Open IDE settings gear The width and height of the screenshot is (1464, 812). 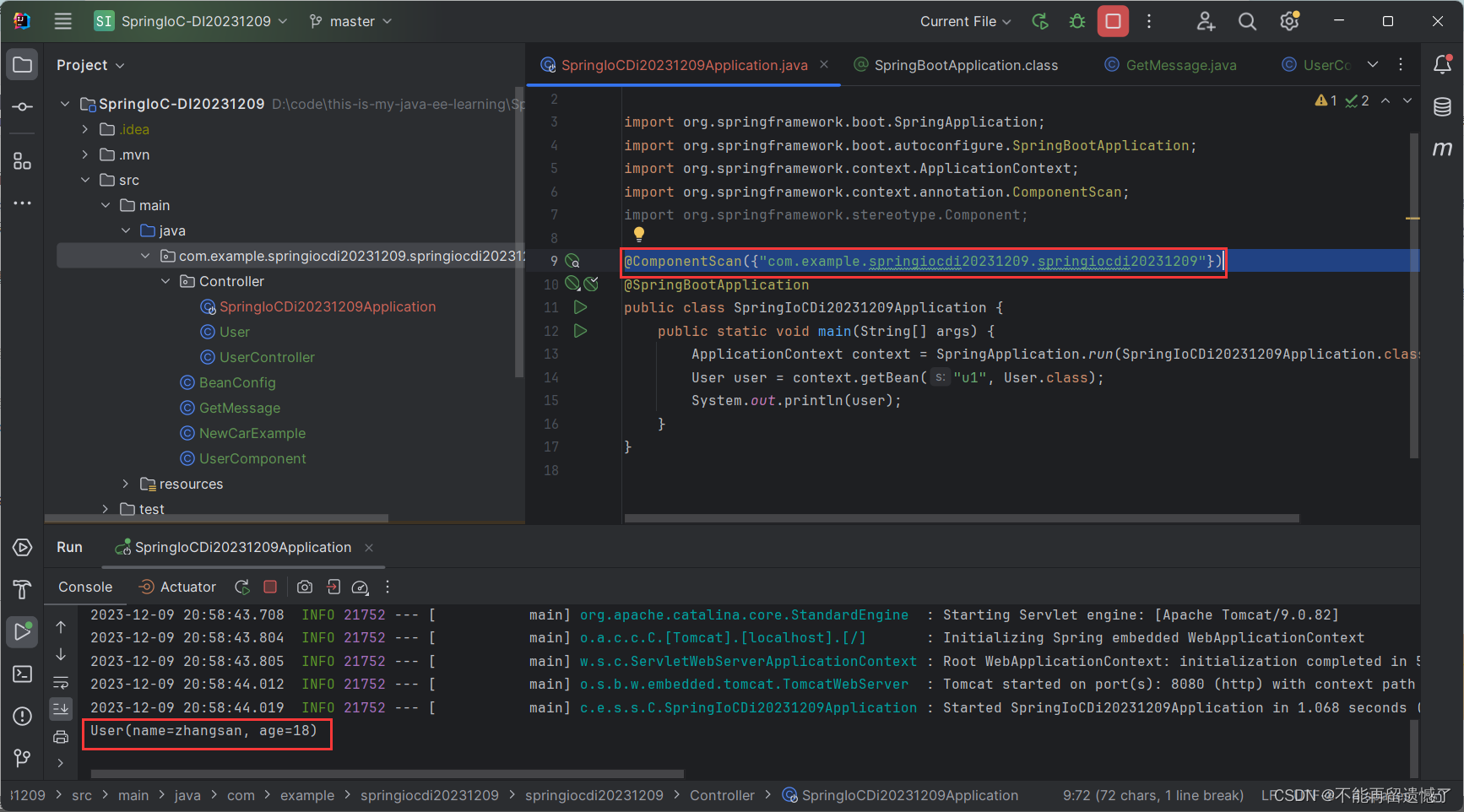click(x=1289, y=21)
